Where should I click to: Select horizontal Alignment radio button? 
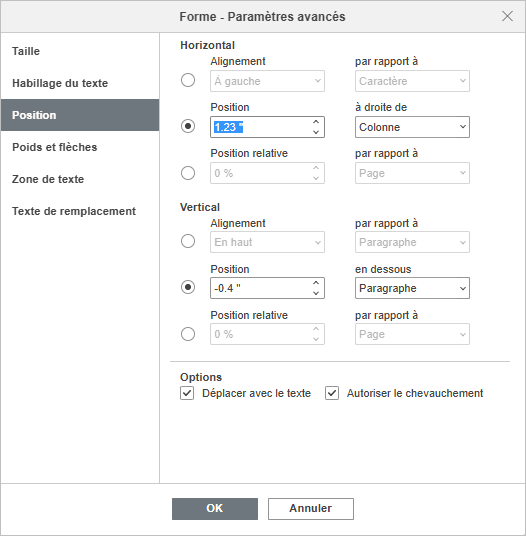coord(188,80)
